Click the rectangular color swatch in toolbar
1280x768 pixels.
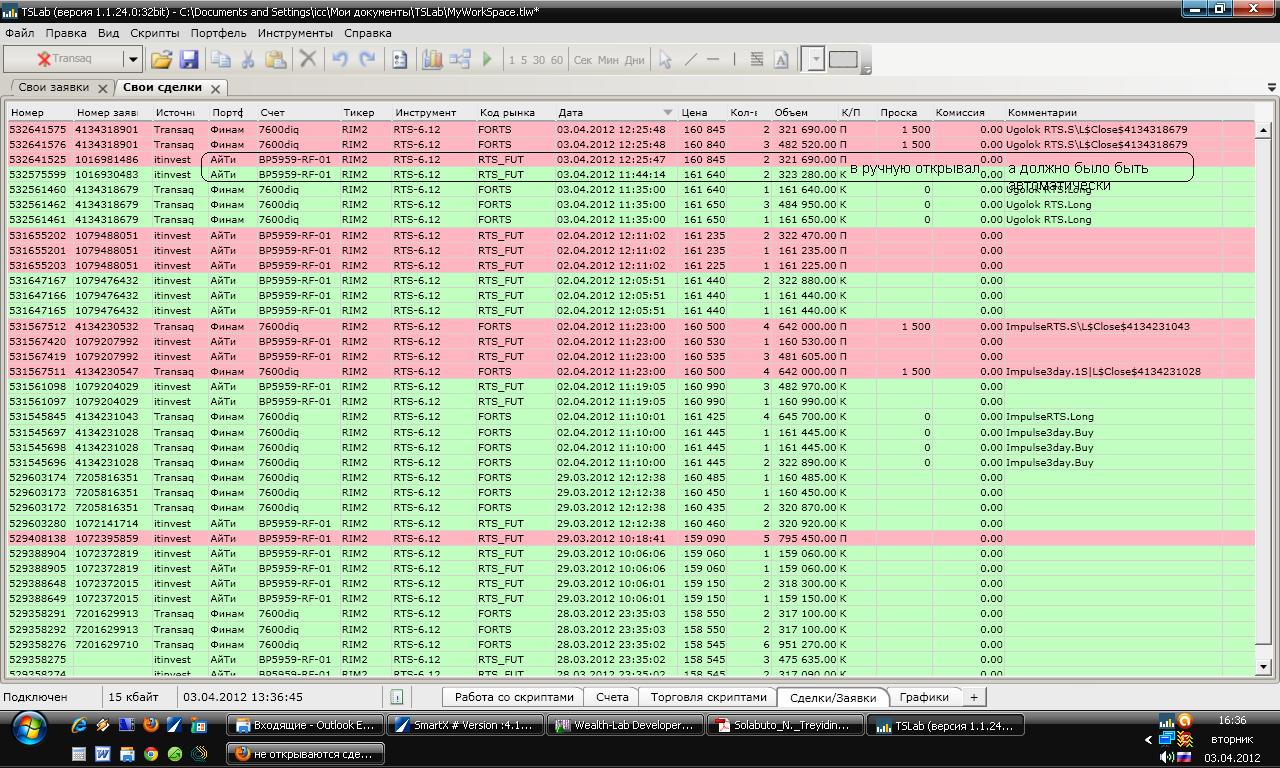[x=843, y=60]
